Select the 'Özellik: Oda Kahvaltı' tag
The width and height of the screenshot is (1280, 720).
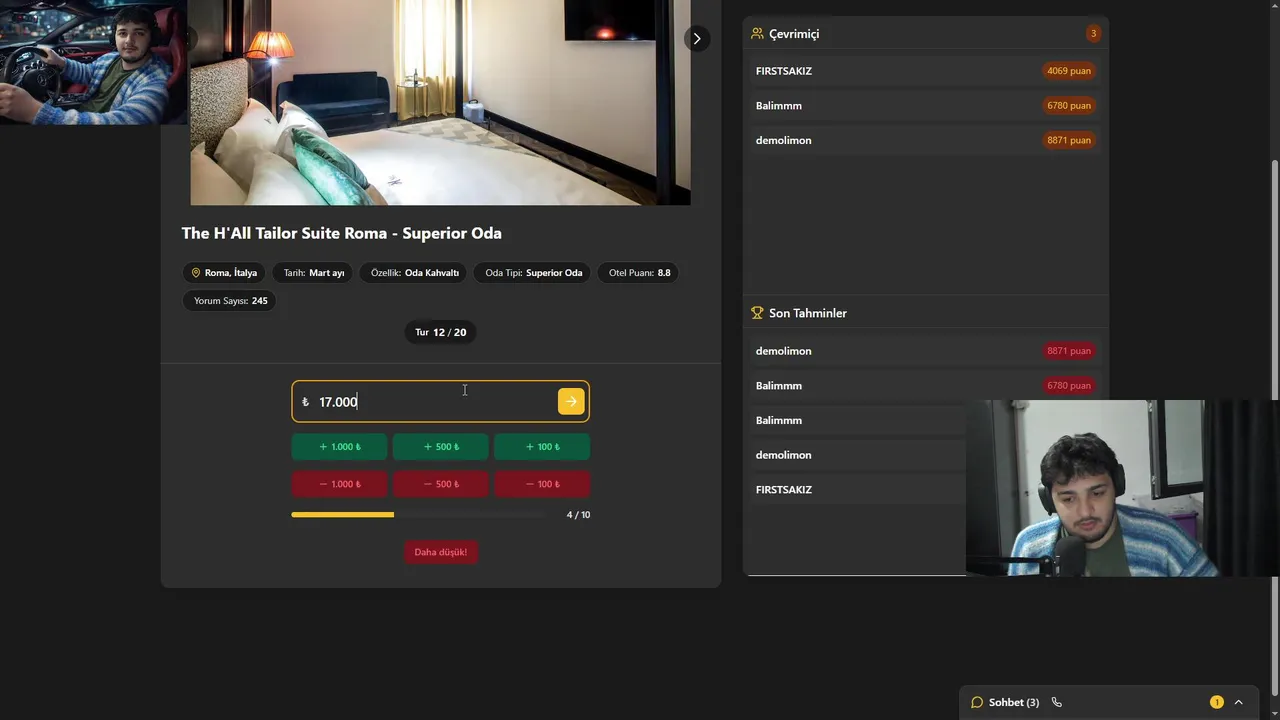pyautogui.click(x=415, y=272)
